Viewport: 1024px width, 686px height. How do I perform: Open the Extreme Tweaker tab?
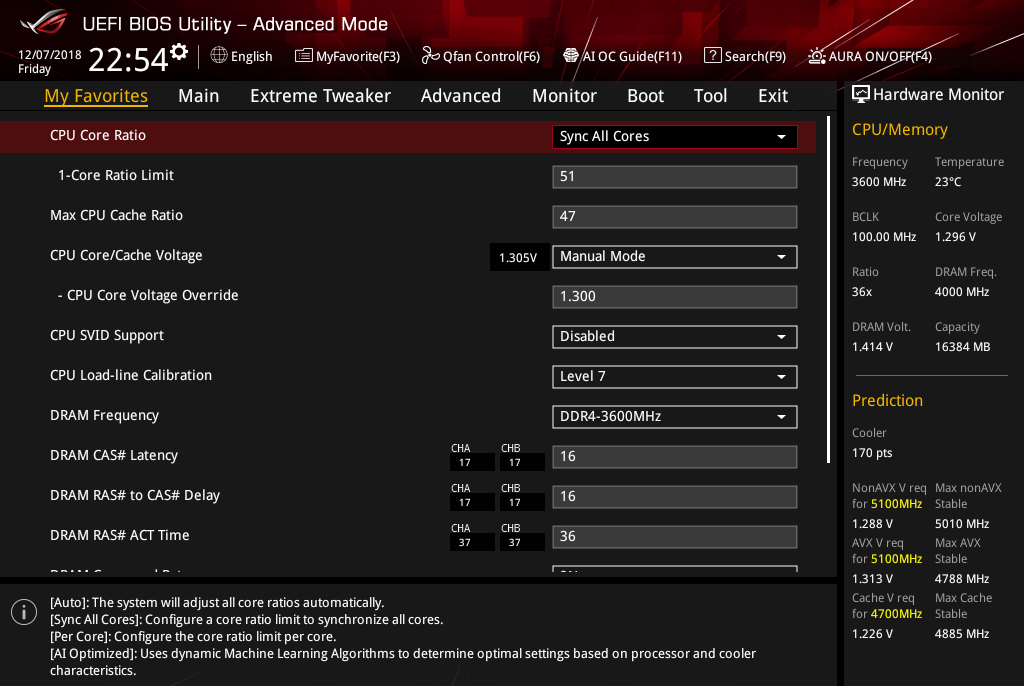tap(320, 96)
